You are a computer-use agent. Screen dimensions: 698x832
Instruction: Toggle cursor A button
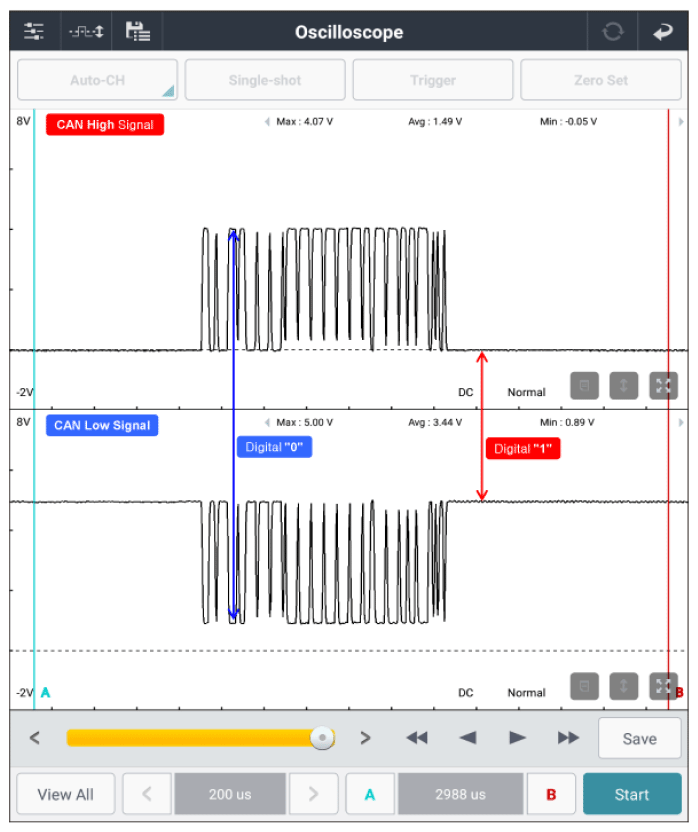pos(370,795)
